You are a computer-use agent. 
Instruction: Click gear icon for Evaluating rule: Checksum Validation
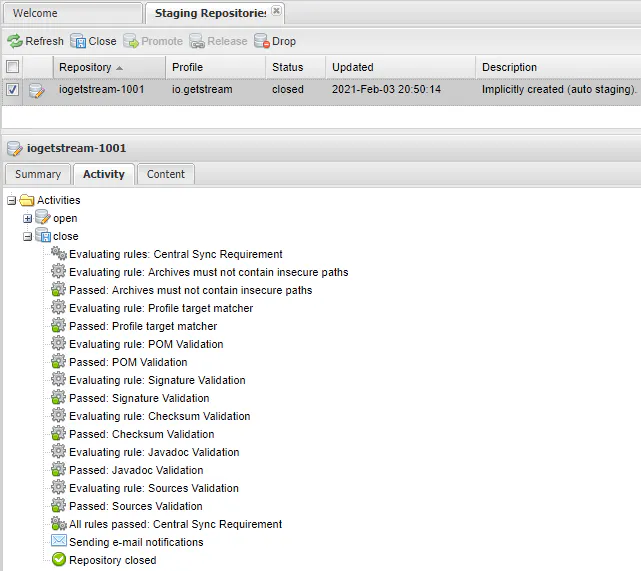(58, 415)
